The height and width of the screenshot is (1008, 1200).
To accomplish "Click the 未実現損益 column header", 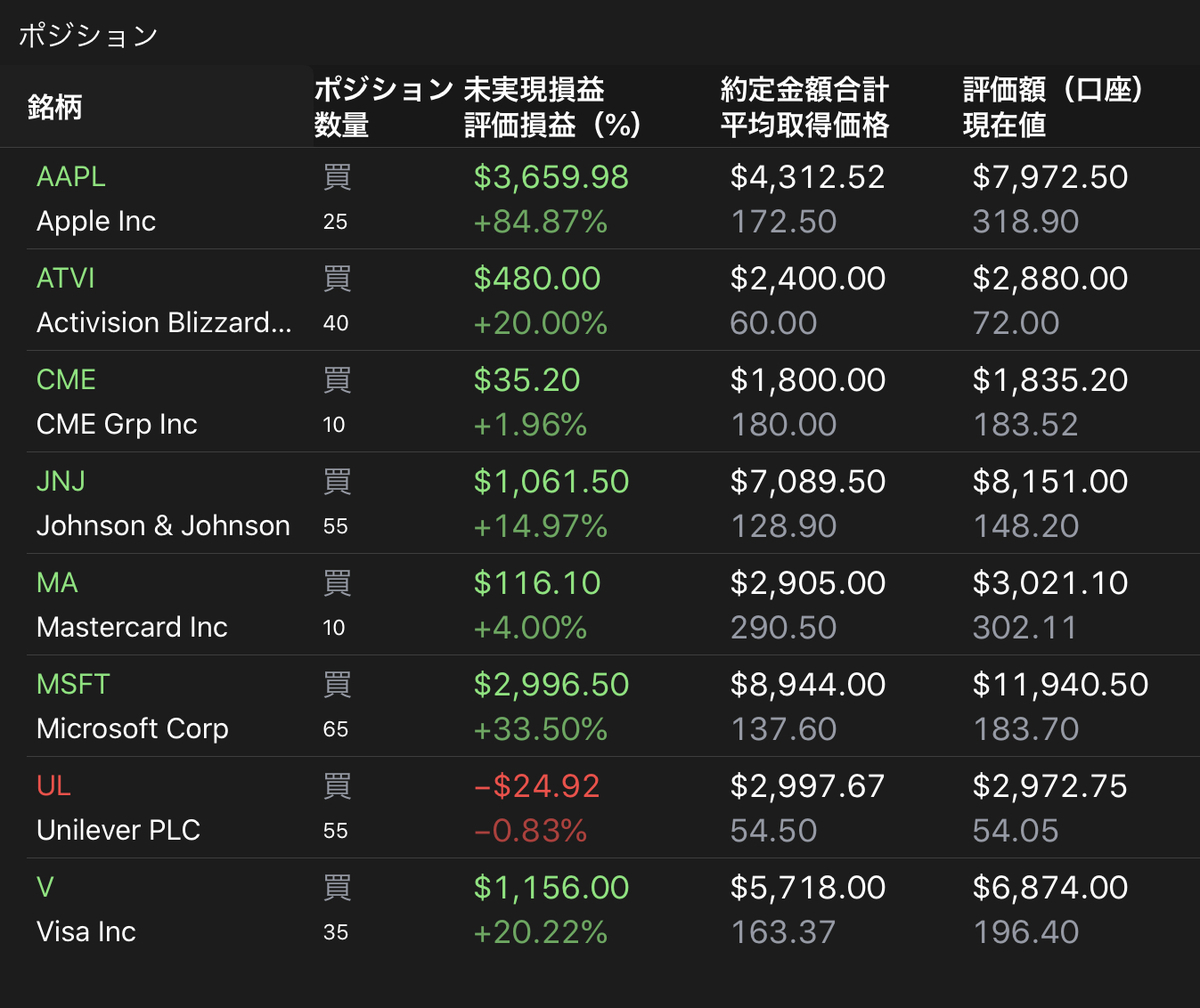I will pos(534,91).
